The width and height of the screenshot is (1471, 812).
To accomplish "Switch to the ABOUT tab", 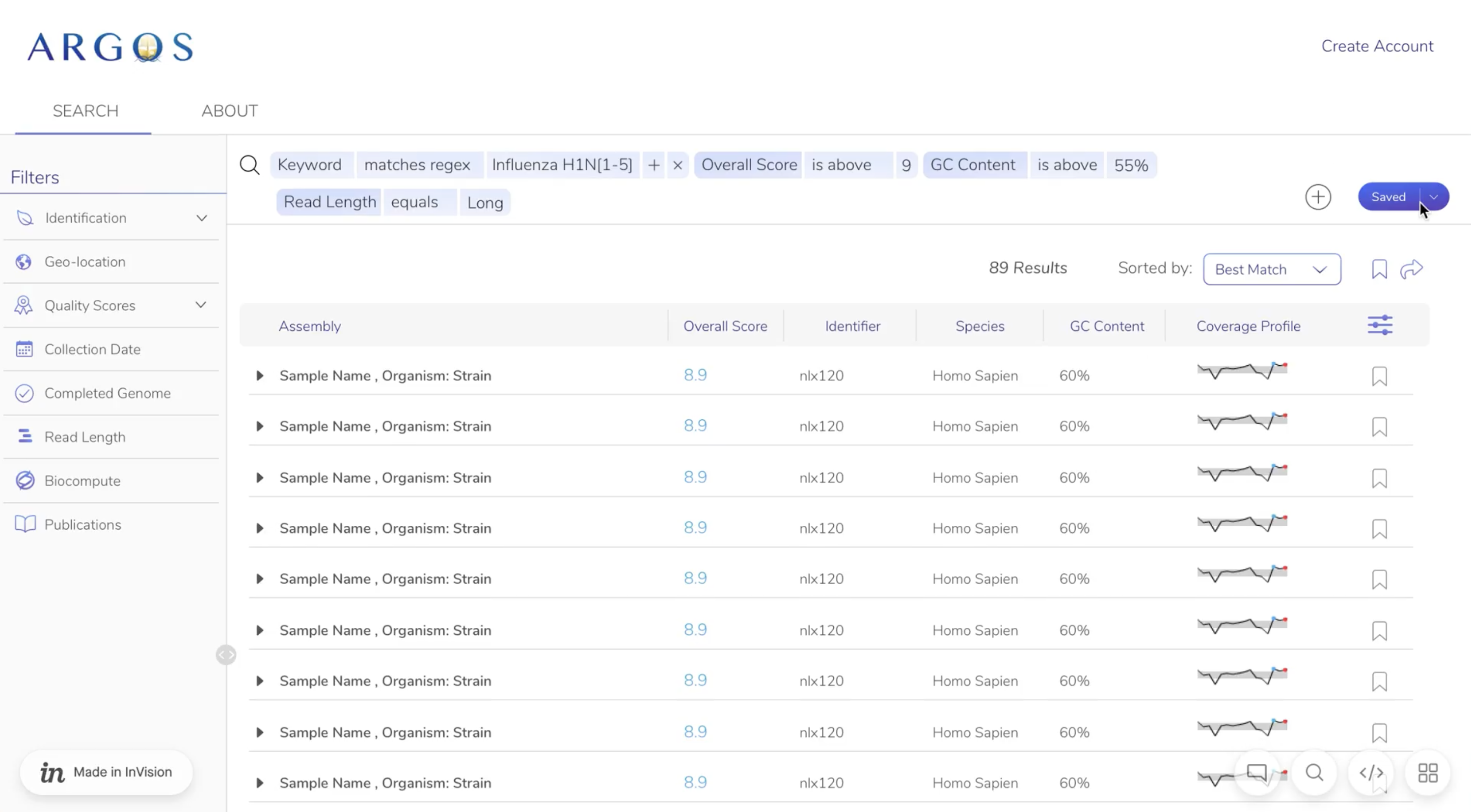I will point(230,111).
